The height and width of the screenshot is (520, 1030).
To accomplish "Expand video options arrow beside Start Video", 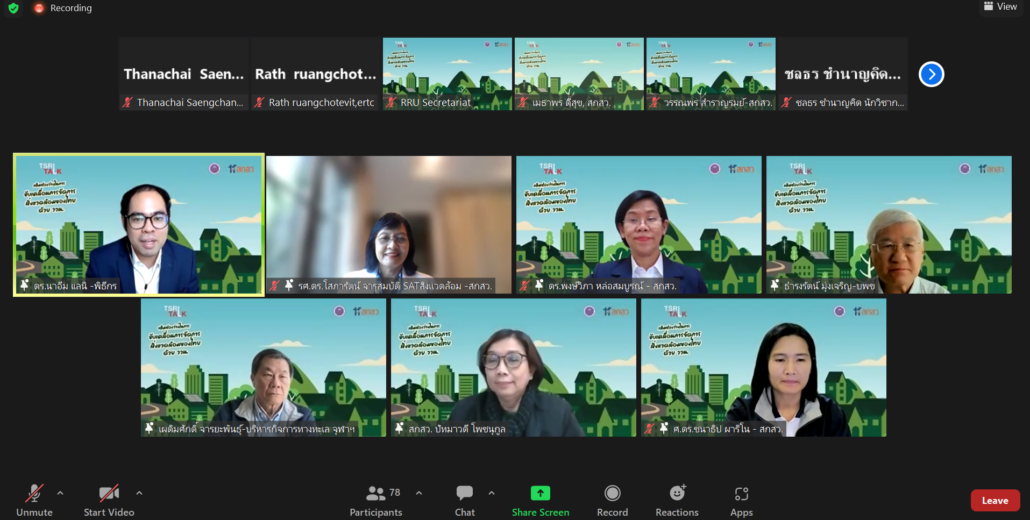I will pyautogui.click(x=139, y=493).
